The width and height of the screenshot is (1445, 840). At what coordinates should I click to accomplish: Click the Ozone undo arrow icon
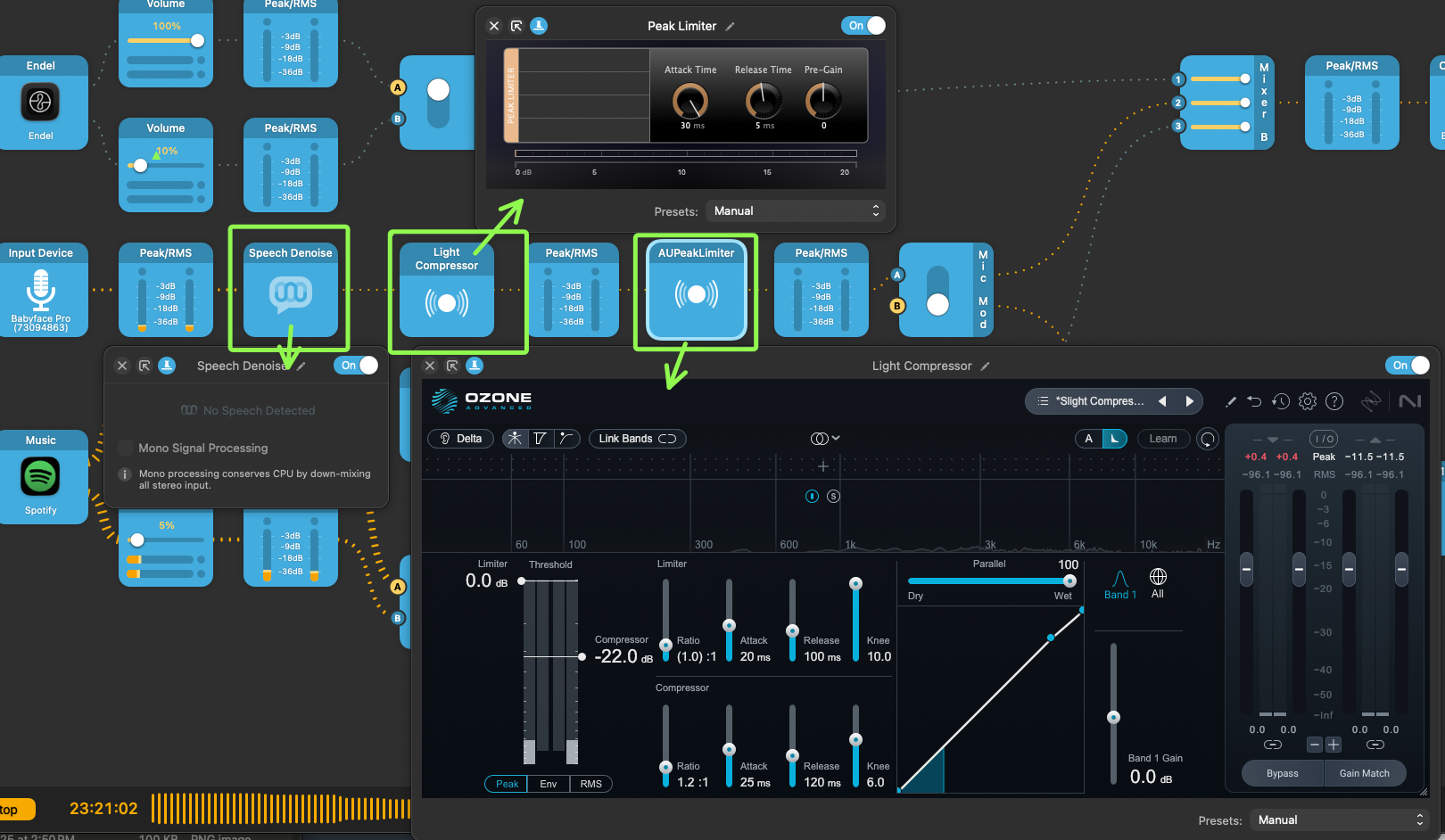point(1254,401)
